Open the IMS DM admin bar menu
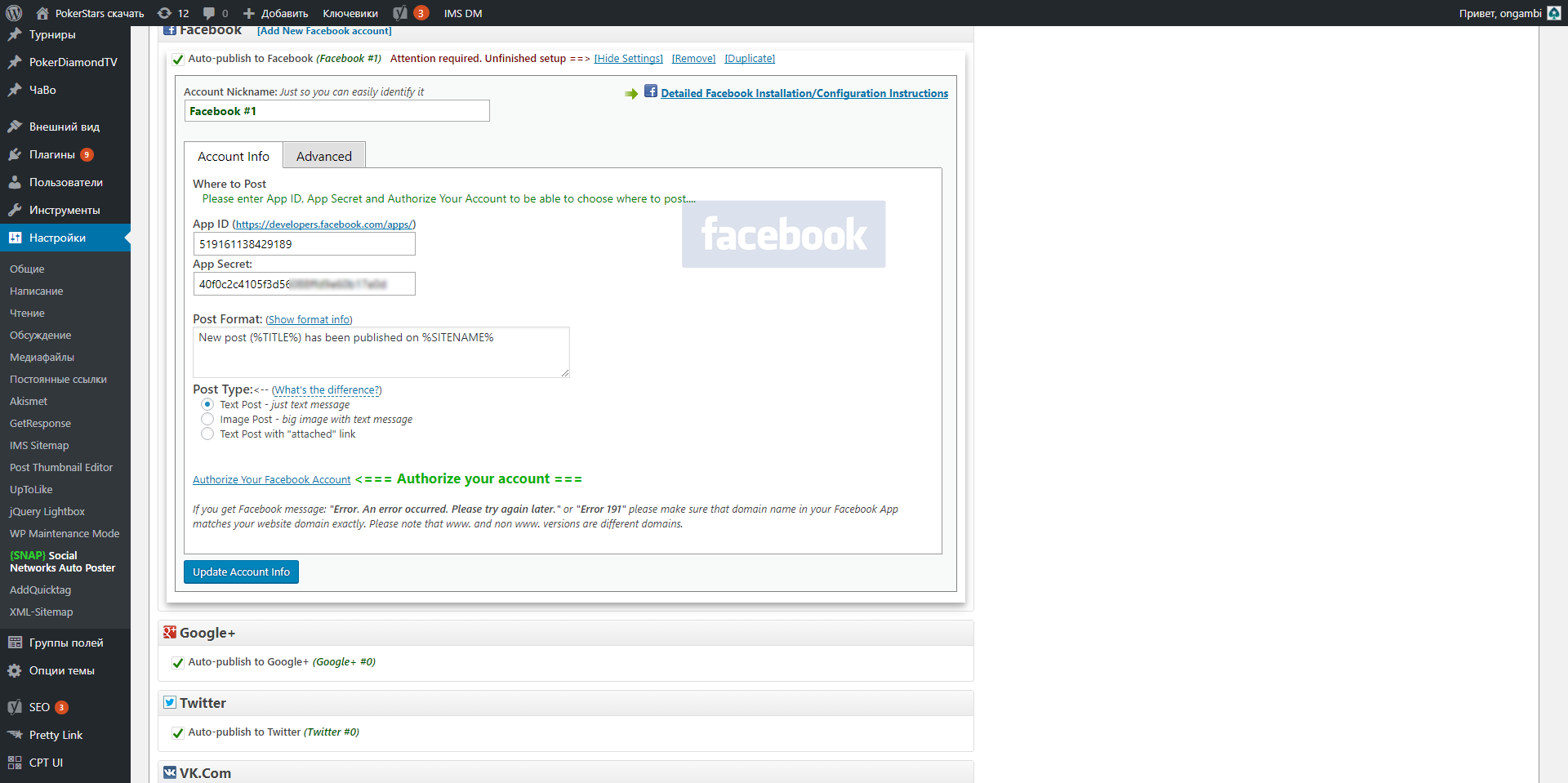Screen dimensions: 1568x783 (463, 13)
